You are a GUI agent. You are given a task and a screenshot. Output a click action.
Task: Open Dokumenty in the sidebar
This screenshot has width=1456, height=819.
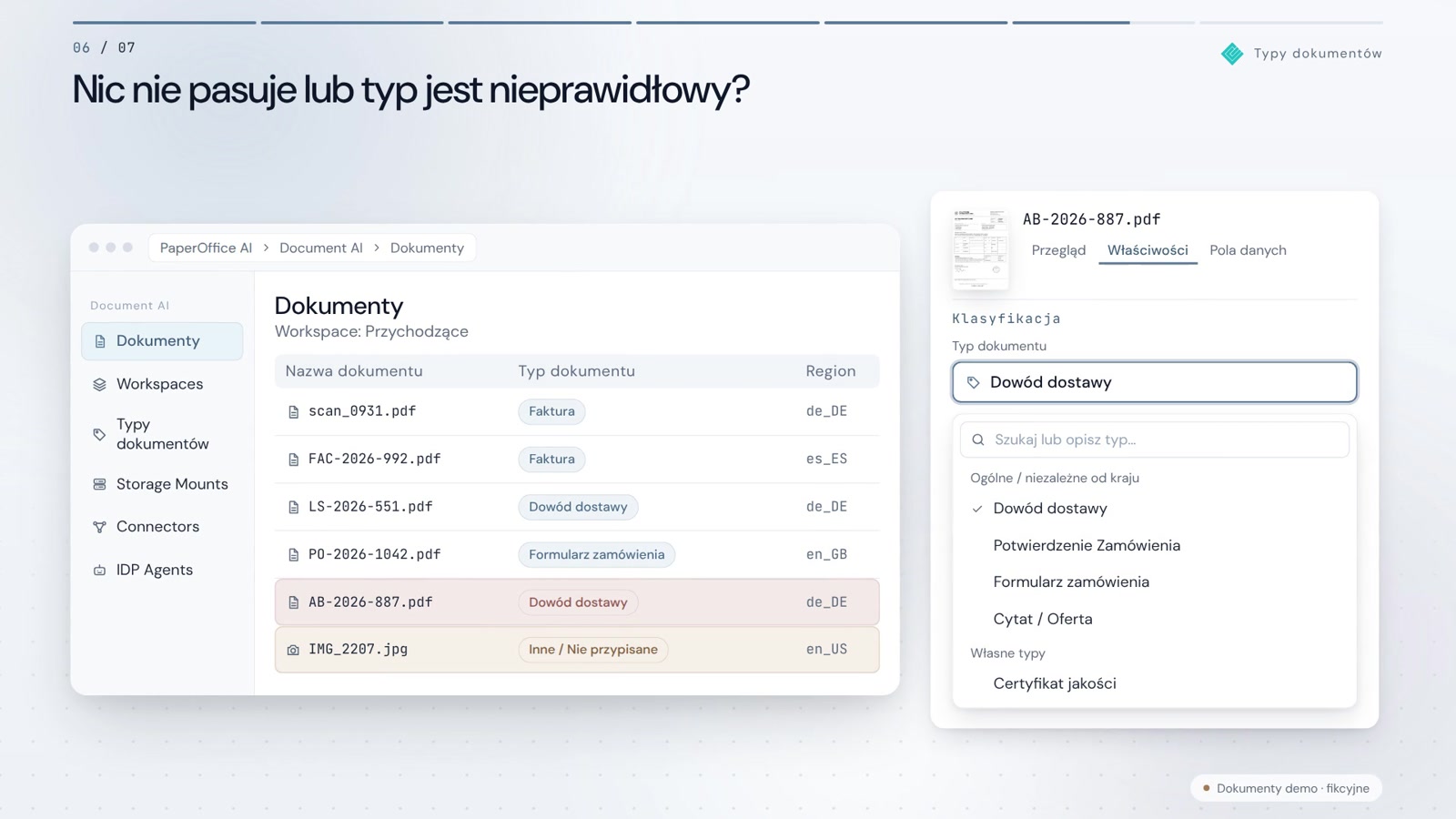coord(162,341)
